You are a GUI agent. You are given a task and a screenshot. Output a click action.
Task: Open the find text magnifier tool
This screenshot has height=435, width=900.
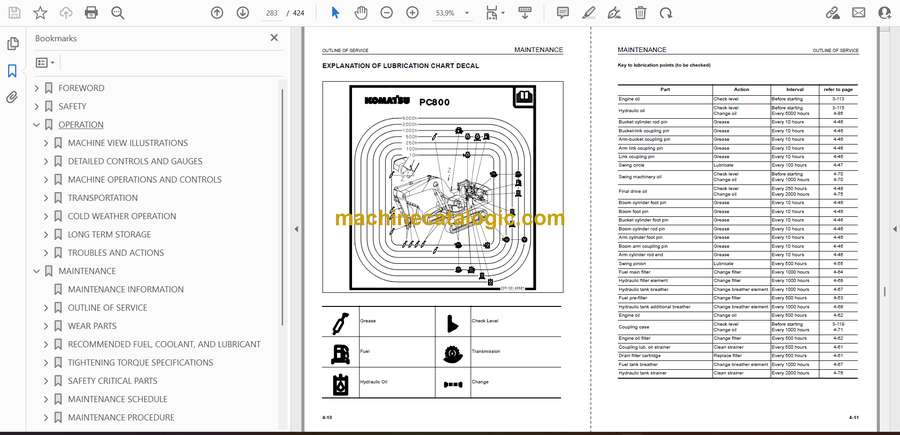click(x=118, y=13)
